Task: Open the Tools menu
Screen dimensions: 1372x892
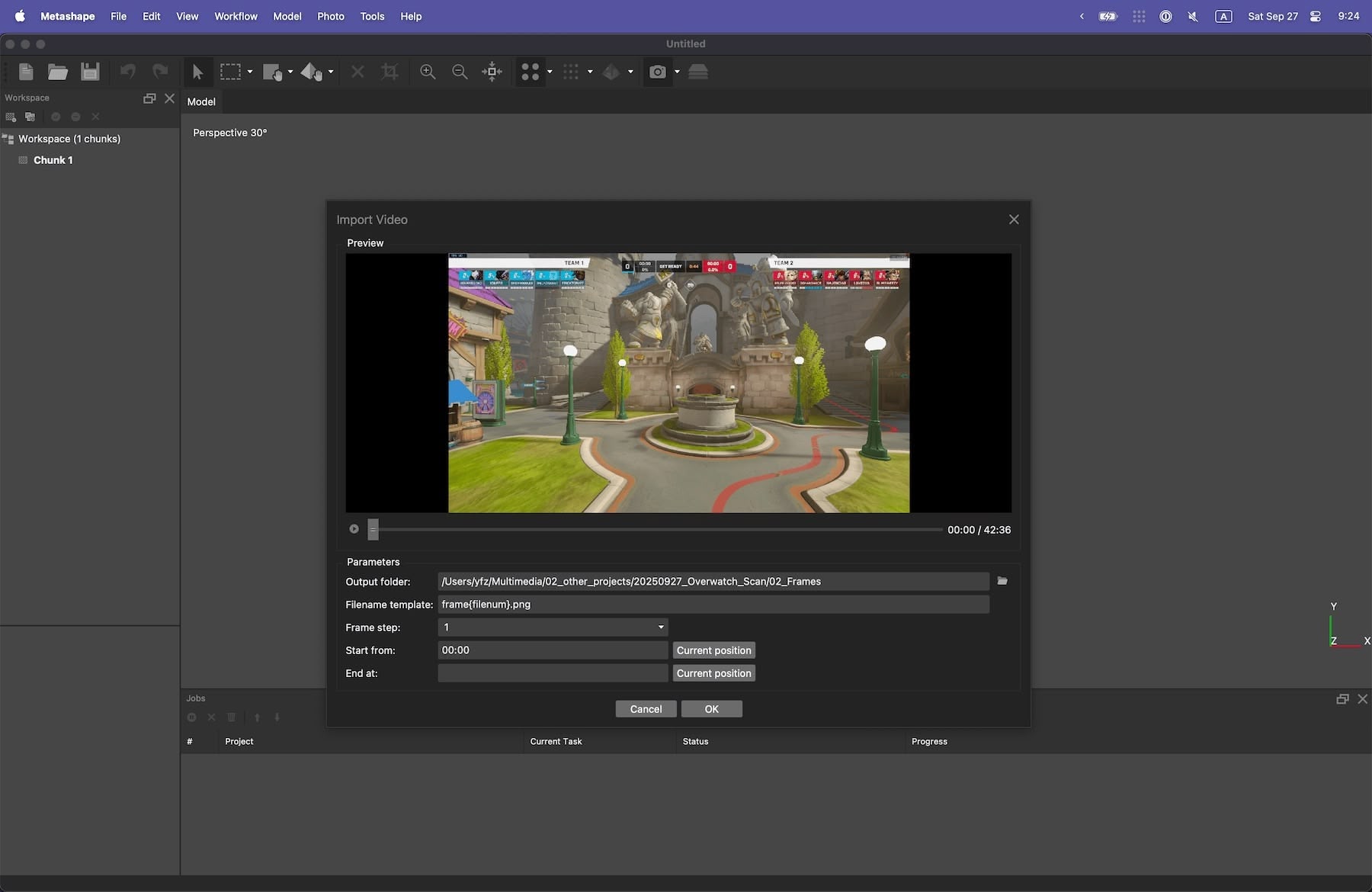Action: coord(372,16)
